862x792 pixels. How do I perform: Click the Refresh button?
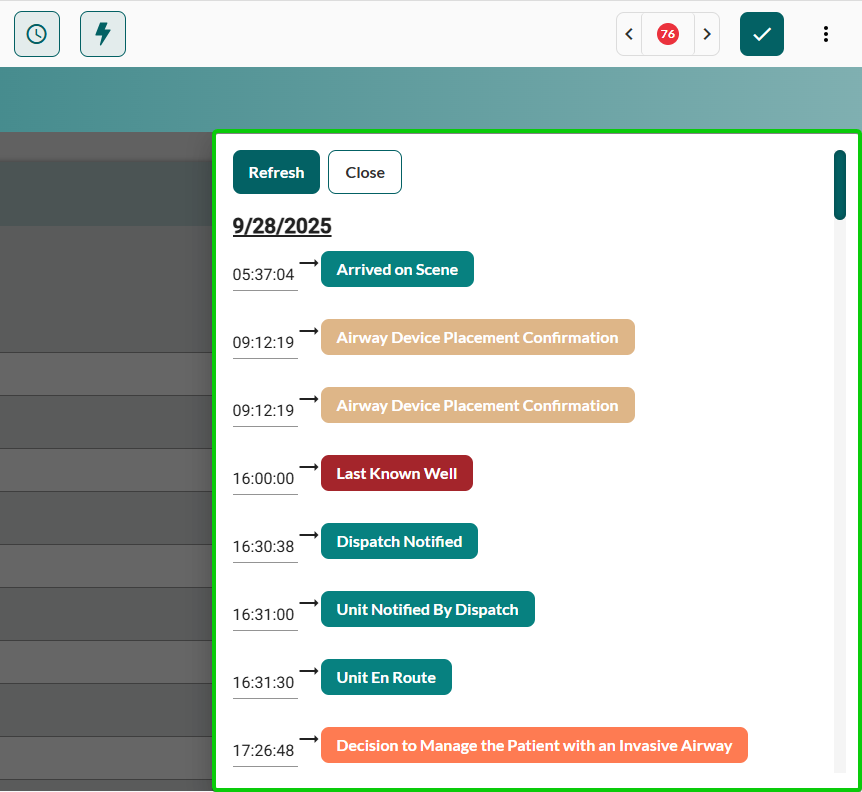point(276,172)
